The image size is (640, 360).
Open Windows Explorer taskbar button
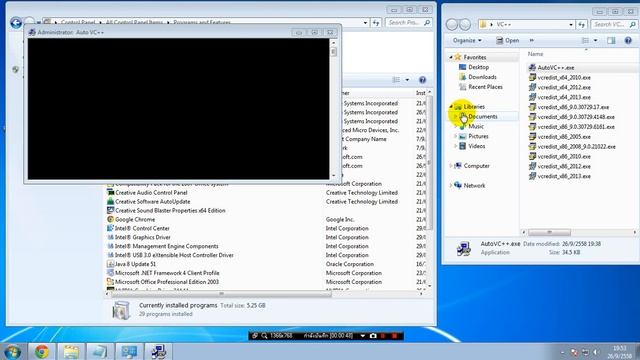(x=71, y=351)
